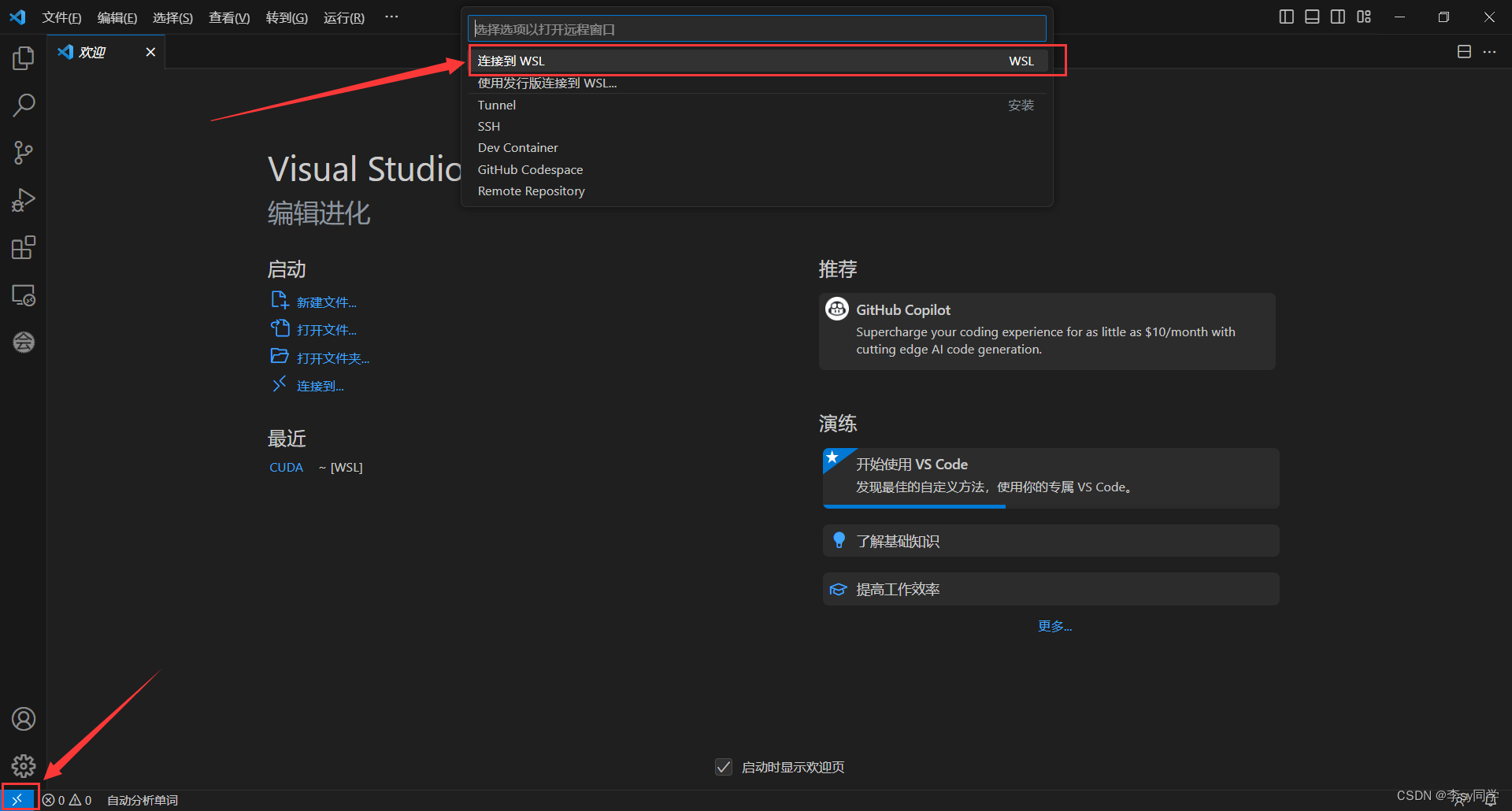Show errors and warnings count in status bar
The image size is (1512, 811).
click(67, 800)
